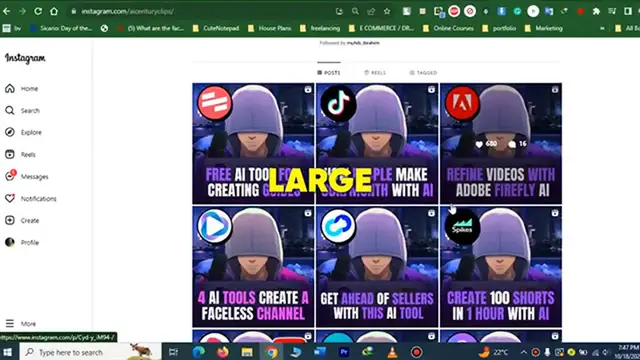
Task: Open Search in Instagram sidebar
Action: 22,111
